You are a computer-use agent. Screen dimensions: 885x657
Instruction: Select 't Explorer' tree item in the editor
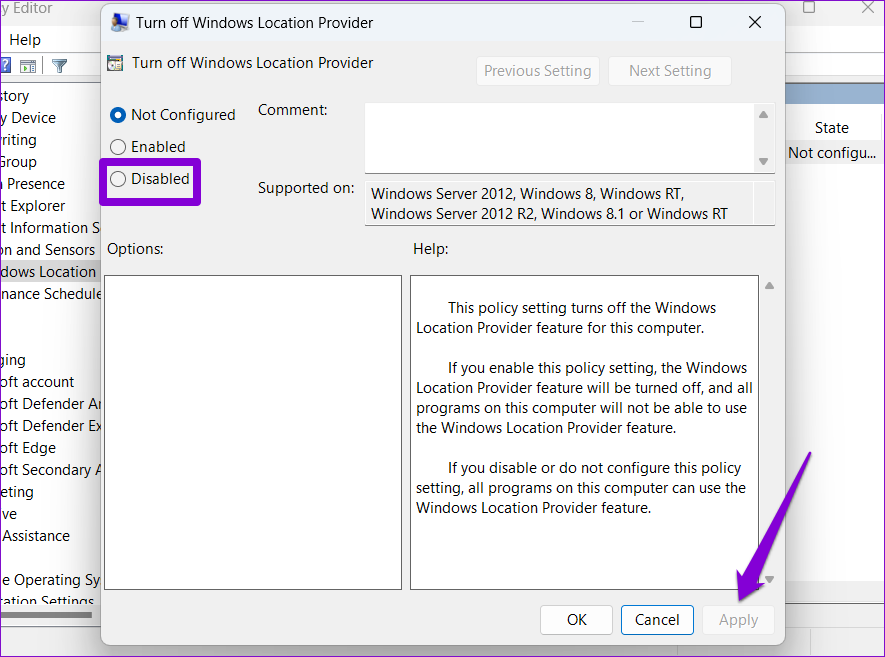pyautogui.click(x=33, y=206)
